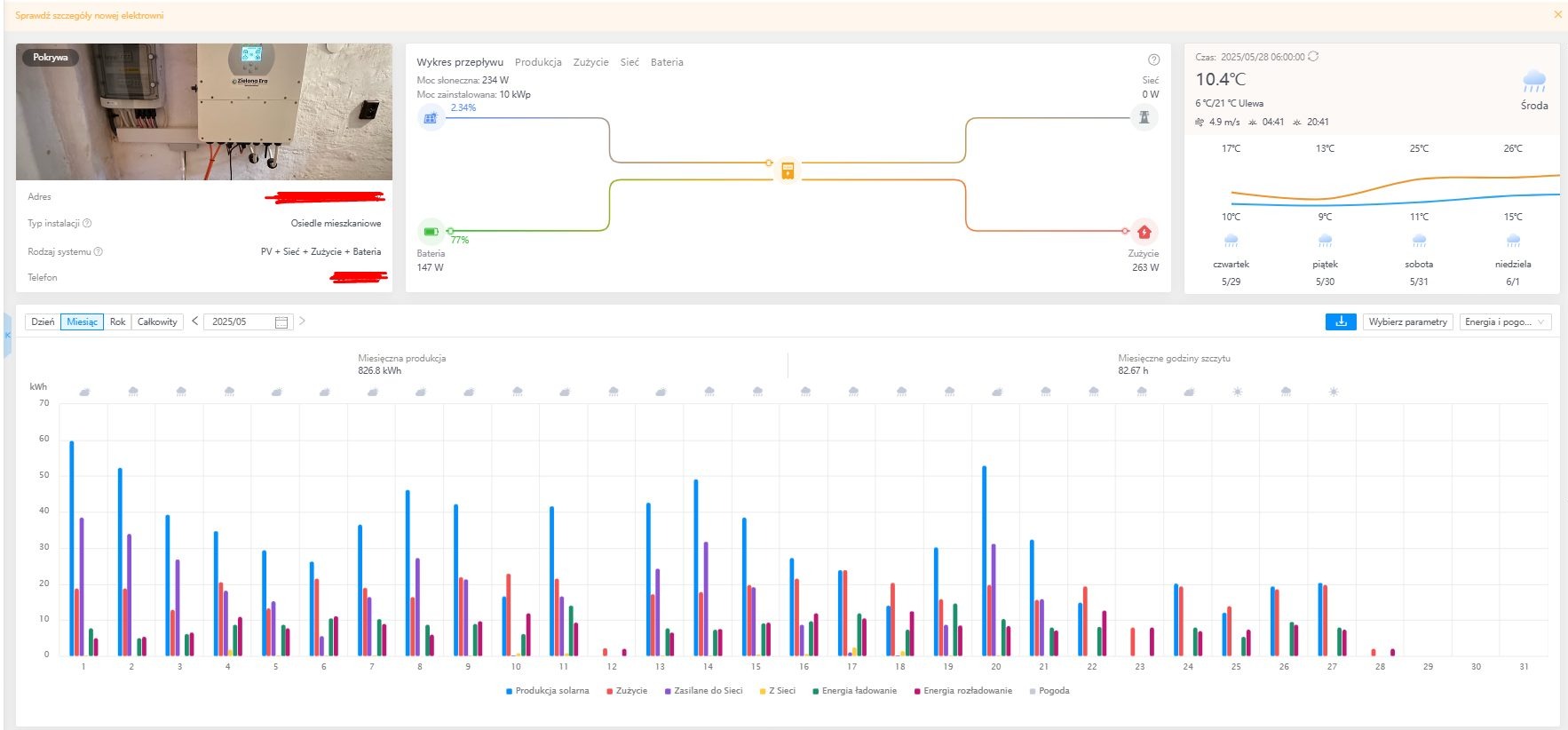The width and height of the screenshot is (1568, 730).
Task: Open the Energia i pogoda dropdown
Action: 1505,322
